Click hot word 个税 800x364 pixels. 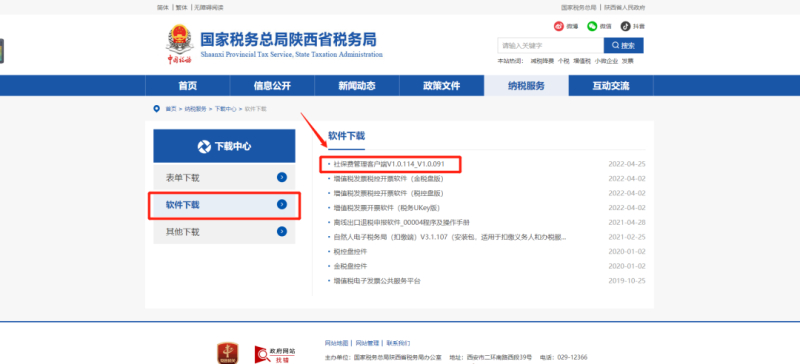point(563,61)
